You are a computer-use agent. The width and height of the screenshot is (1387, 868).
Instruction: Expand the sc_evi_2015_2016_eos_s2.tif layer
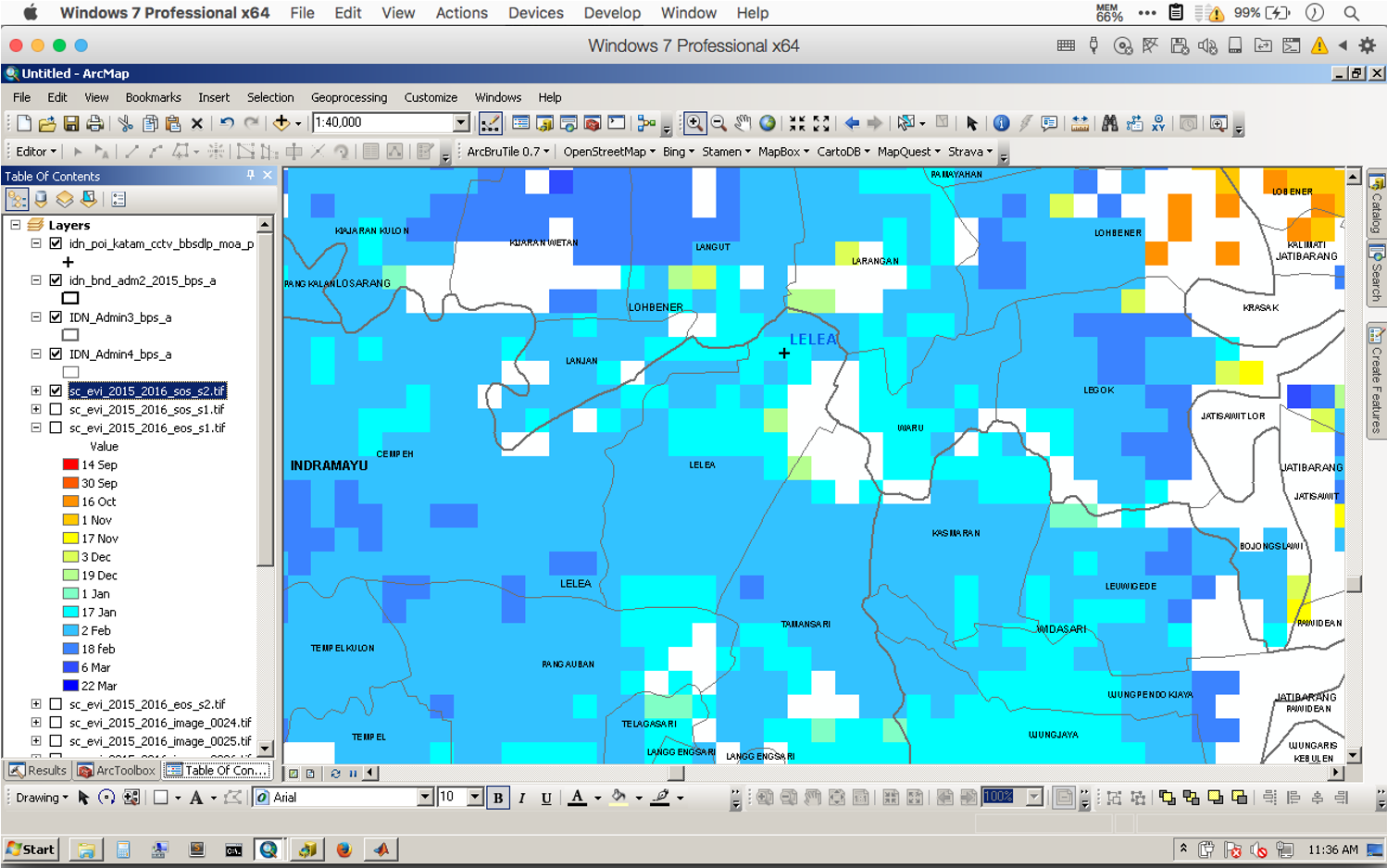(x=36, y=704)
